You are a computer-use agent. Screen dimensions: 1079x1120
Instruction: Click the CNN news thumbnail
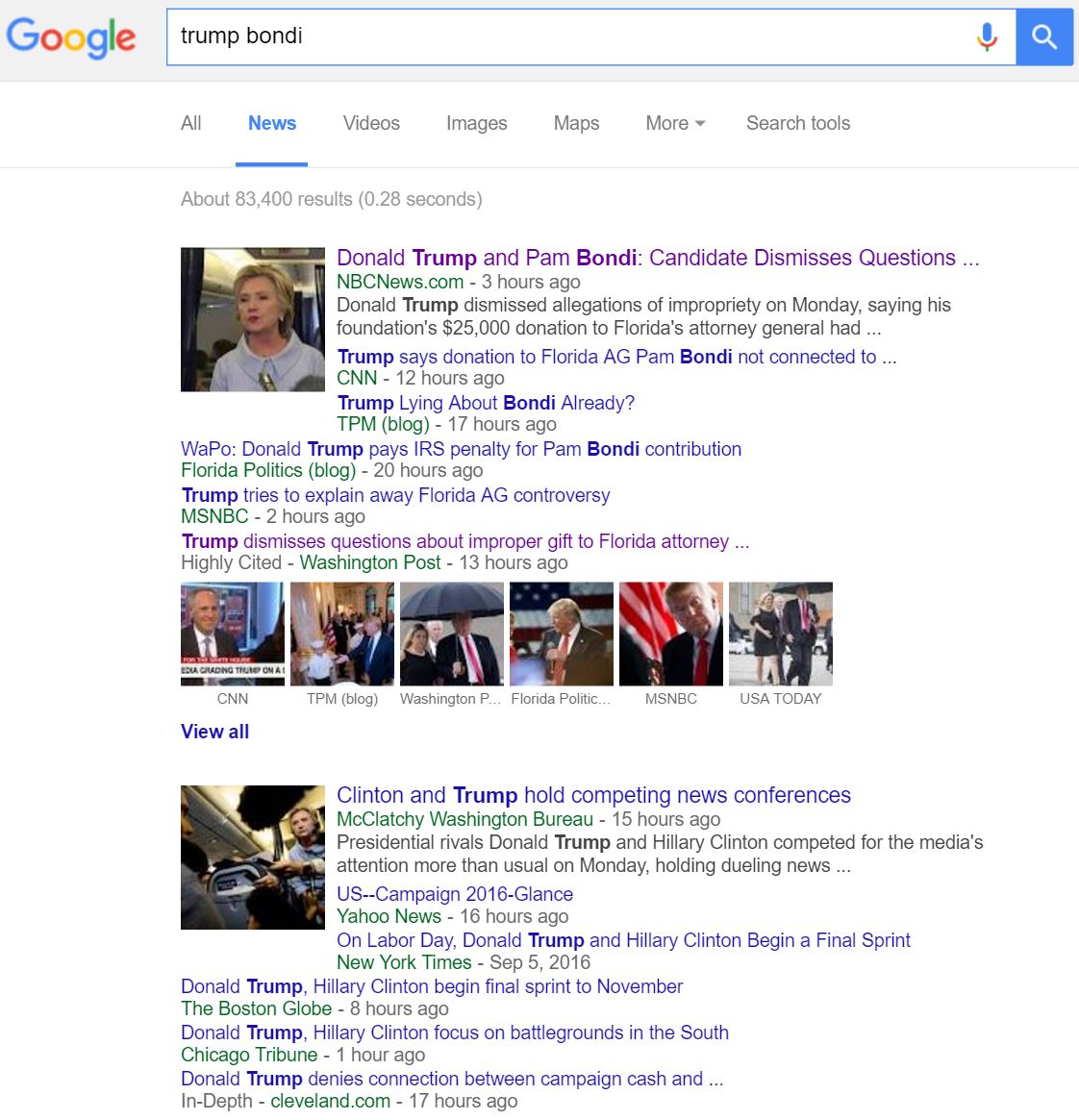click(232, 634)
